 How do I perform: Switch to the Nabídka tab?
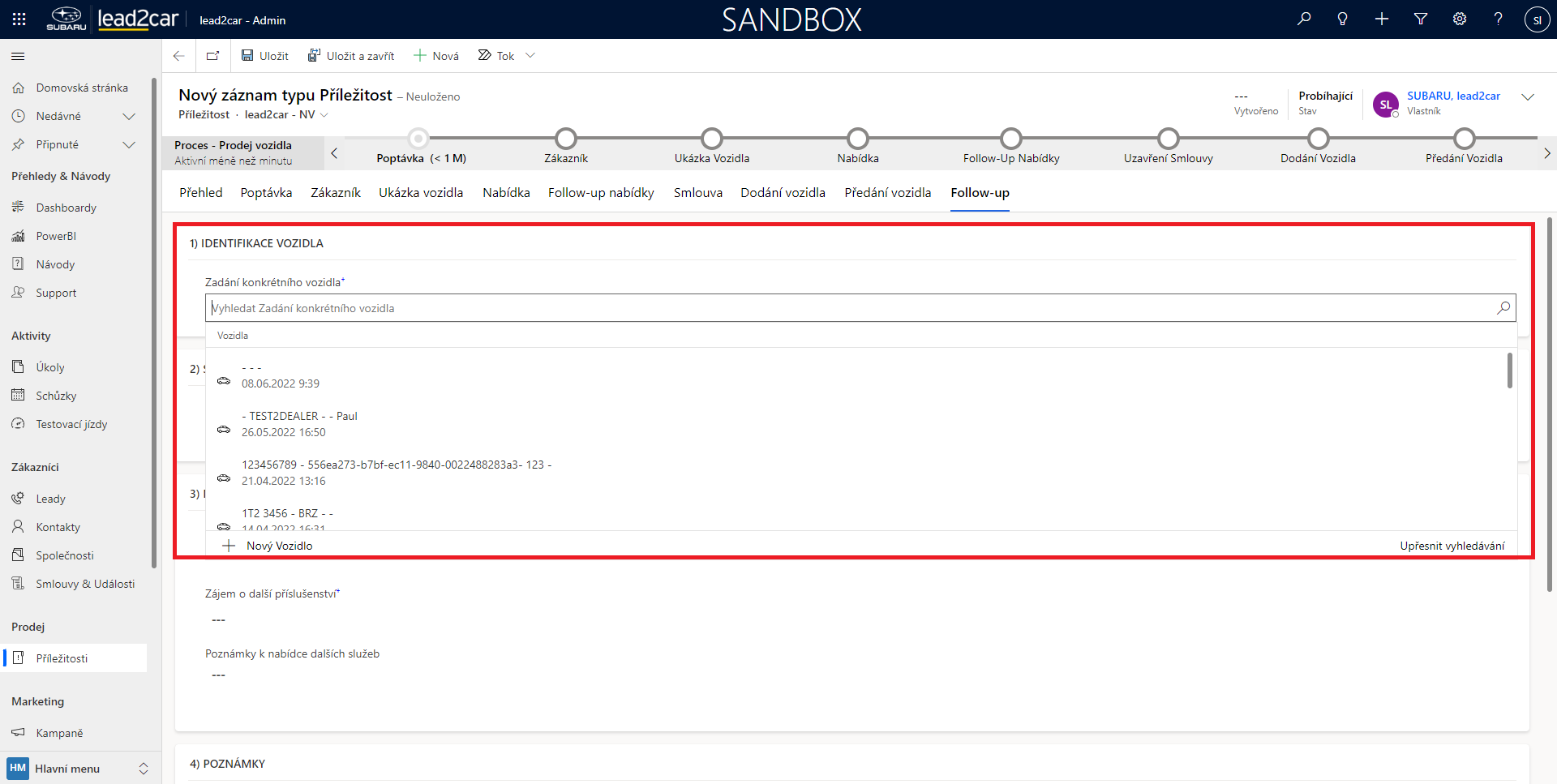[506, 193]
